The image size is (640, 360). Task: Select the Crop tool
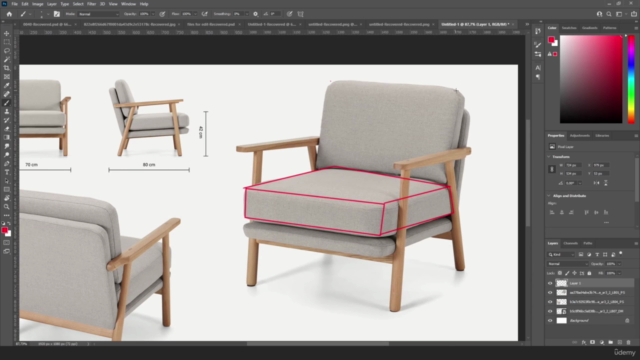(x=7, y=68)
